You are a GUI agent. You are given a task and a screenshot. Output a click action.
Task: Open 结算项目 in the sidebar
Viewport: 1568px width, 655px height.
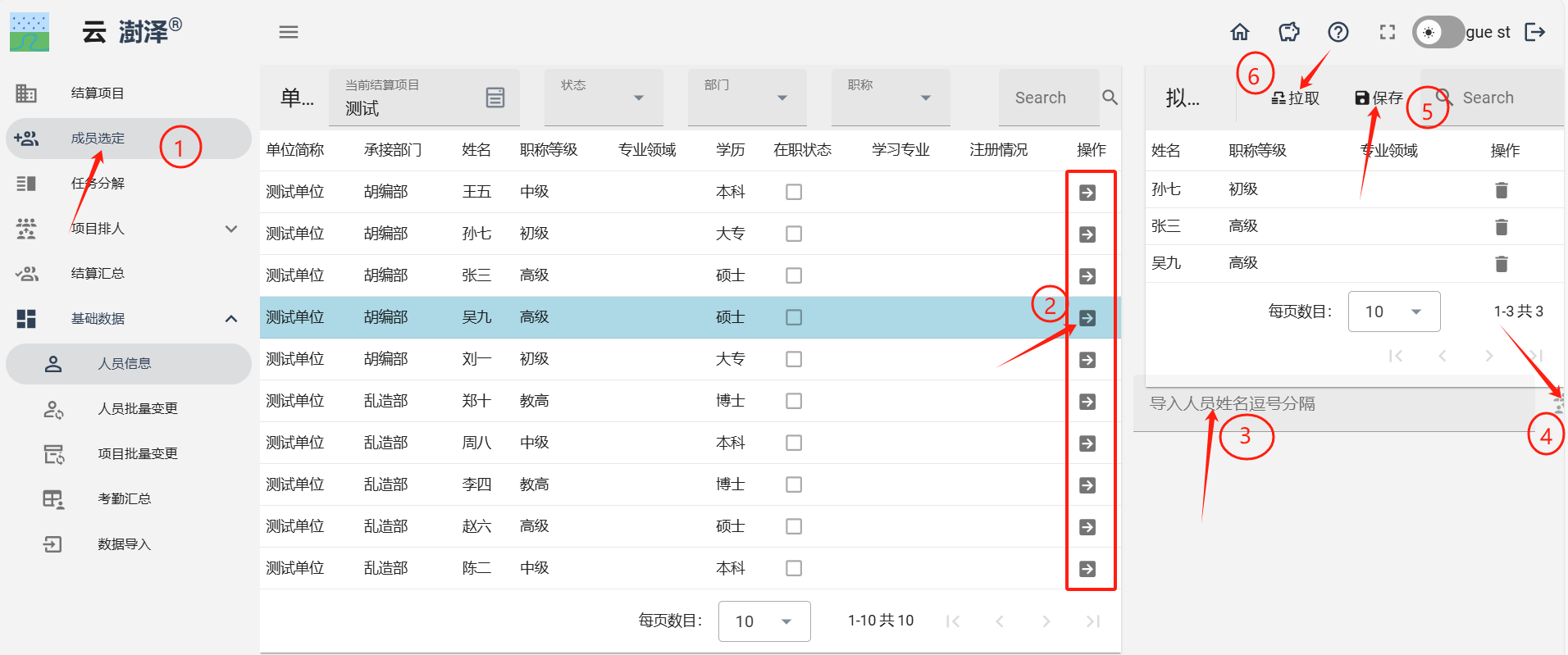98,93
